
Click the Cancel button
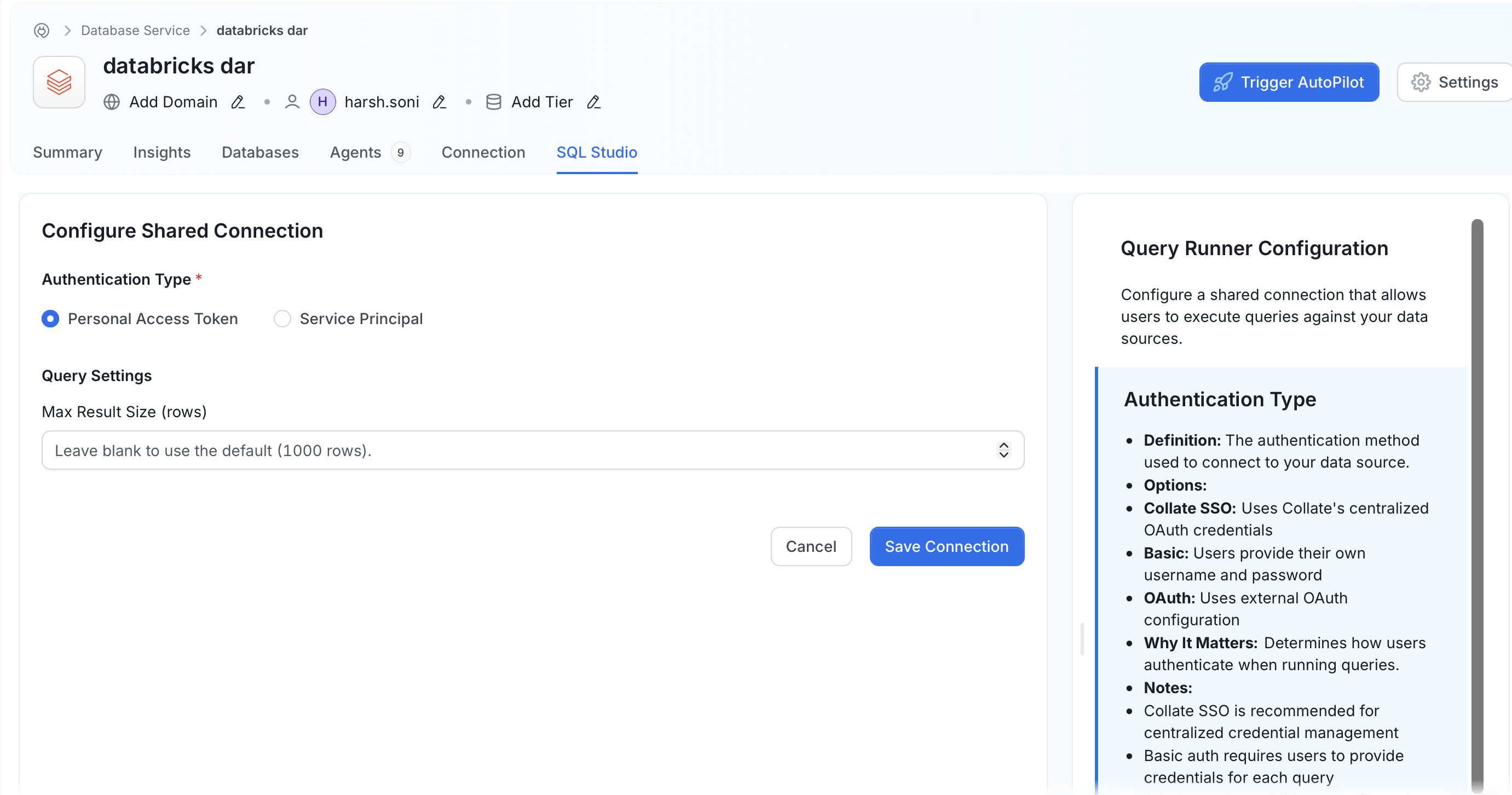[x=811, y=546]
